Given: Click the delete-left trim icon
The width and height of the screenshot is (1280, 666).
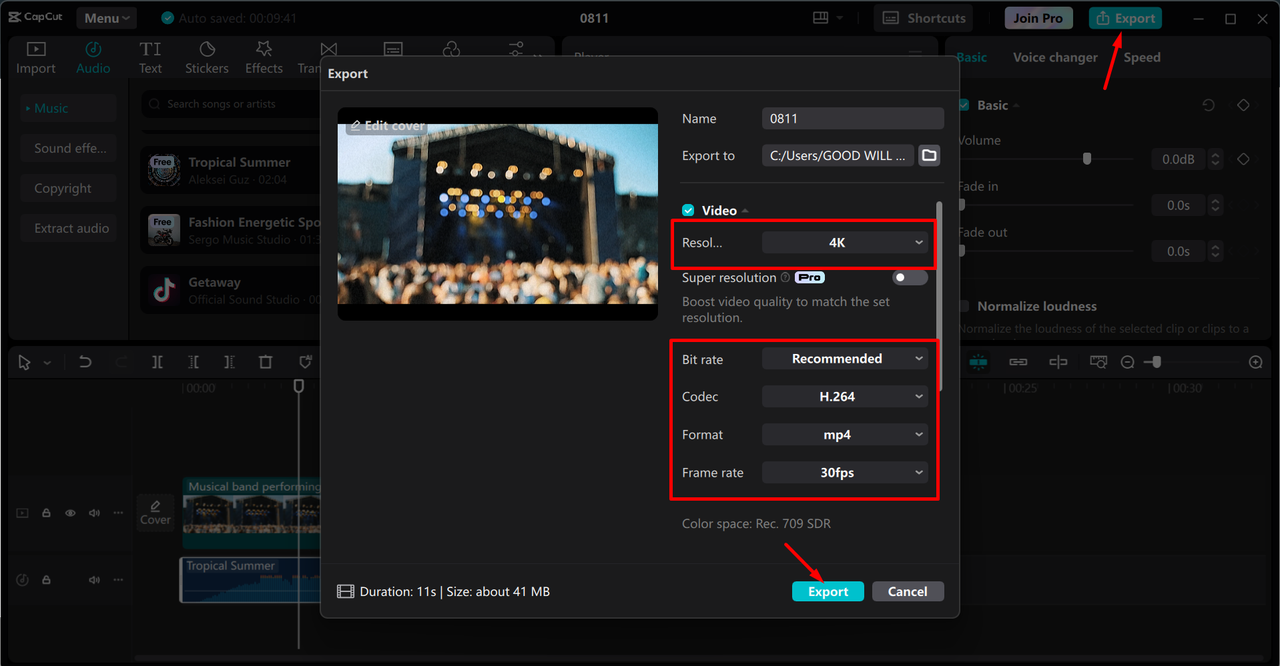Looking at the screenshot, I should (193, 362).
